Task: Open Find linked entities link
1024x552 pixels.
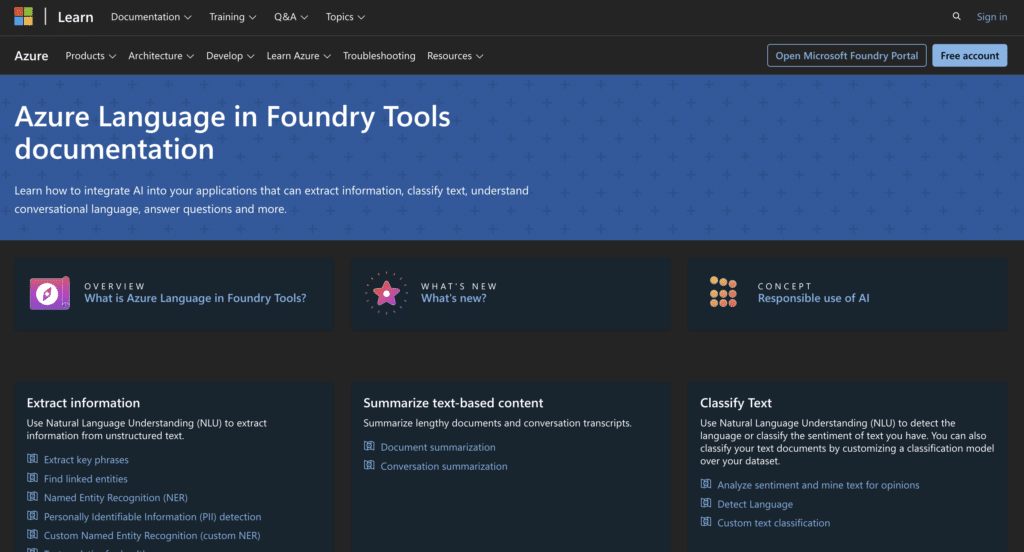Action: [x=86, y=478]
